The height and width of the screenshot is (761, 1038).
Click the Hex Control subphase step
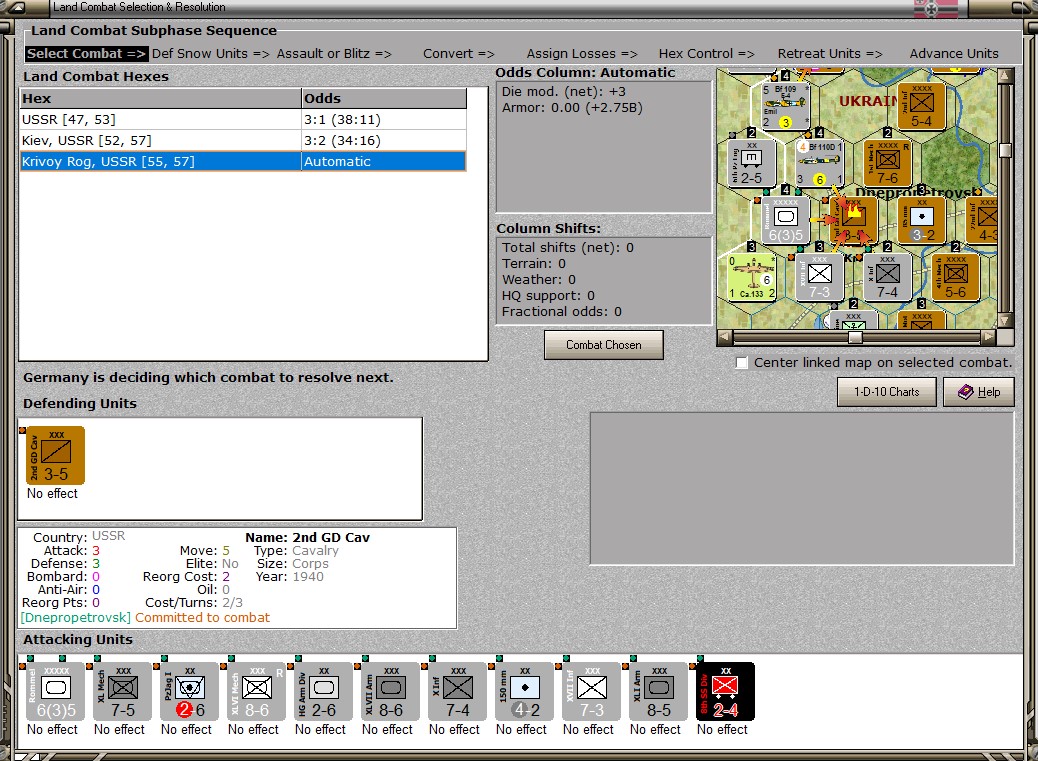(706, 54)
